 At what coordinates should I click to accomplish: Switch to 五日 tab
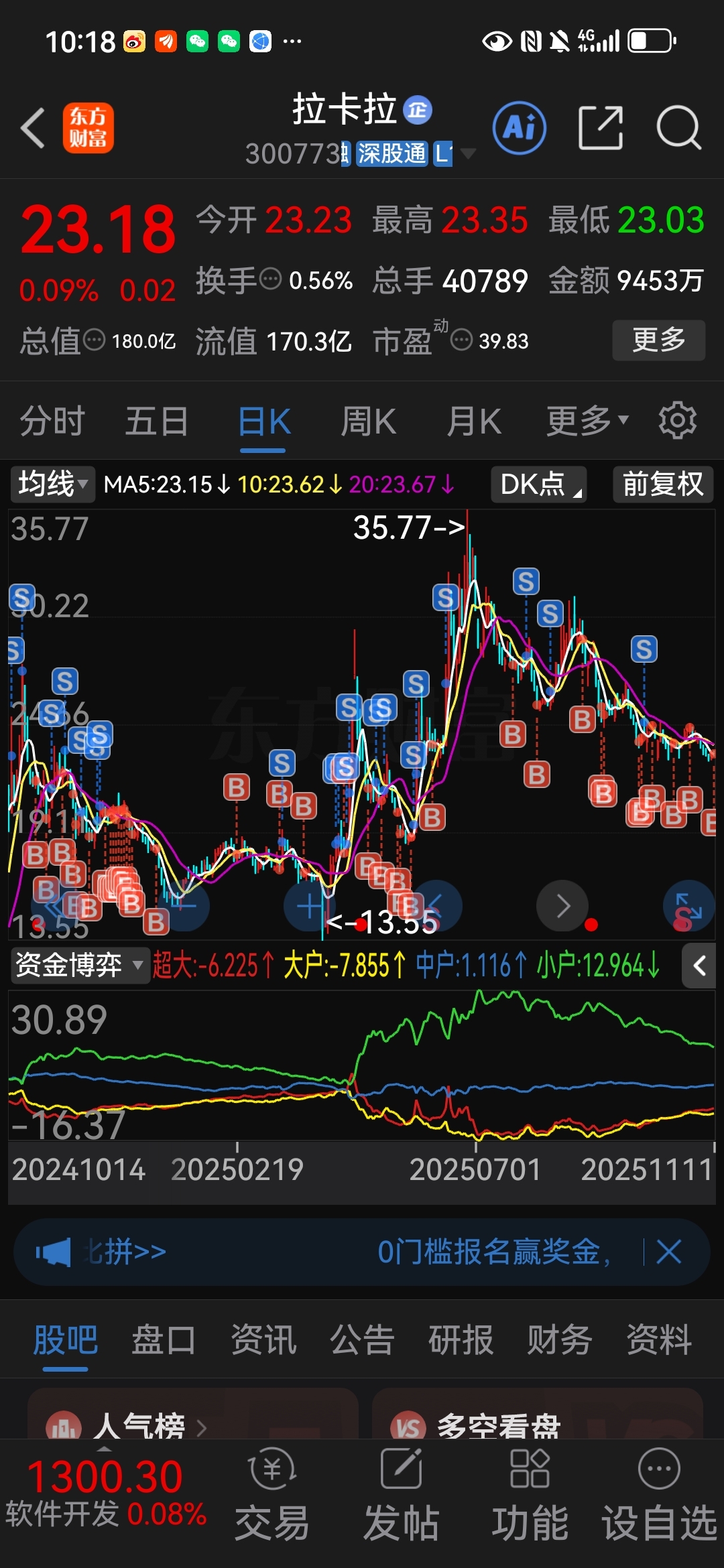[157, 421]
